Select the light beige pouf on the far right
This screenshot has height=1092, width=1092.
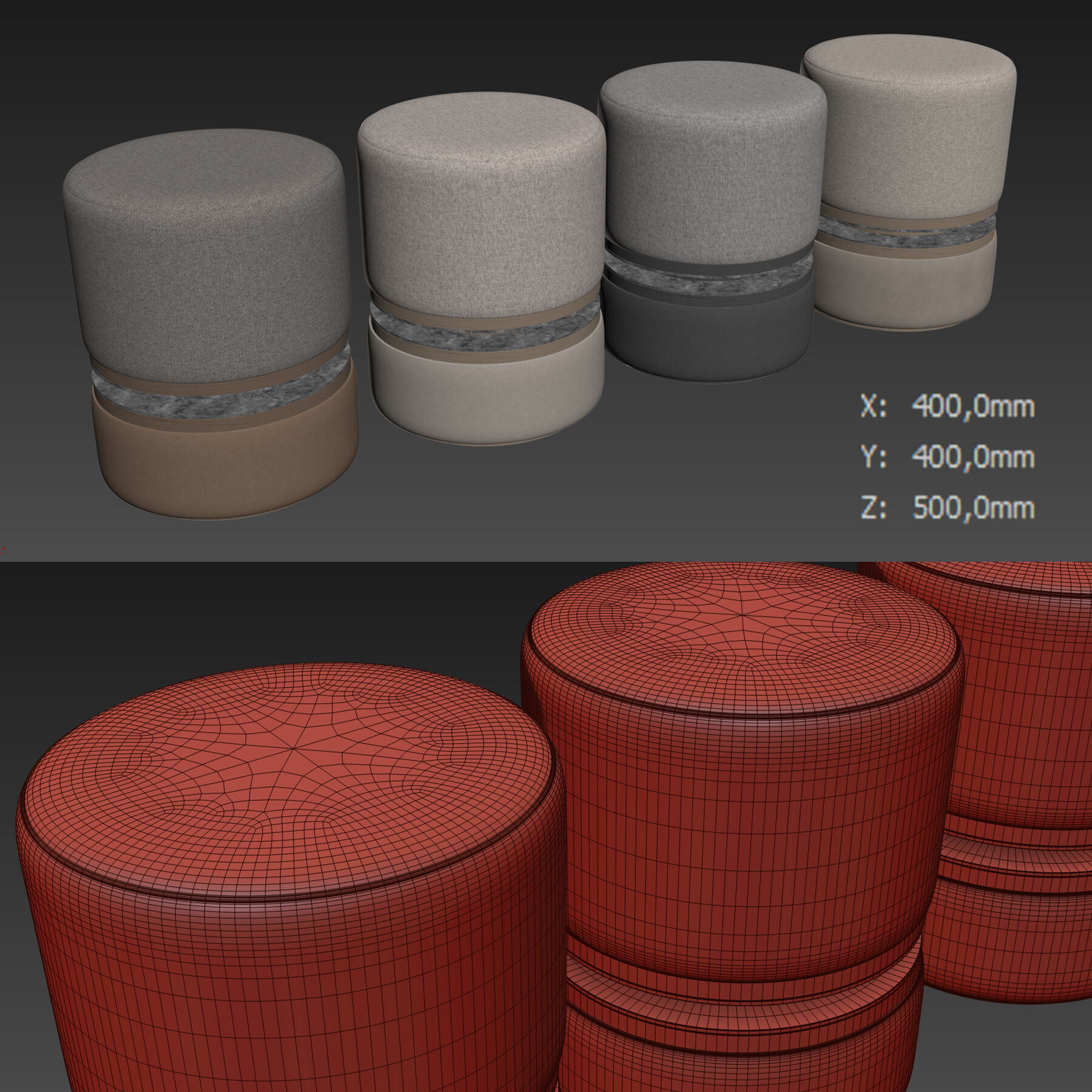[908, 182]
